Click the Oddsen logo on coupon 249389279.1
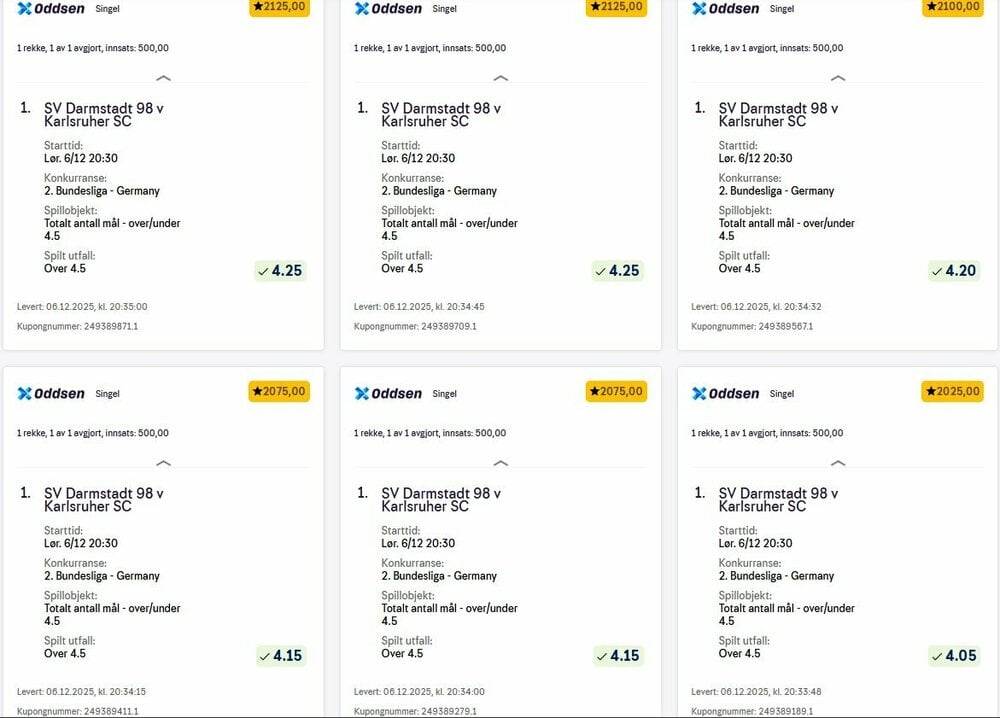Screen dimensions: 1000x718 389,394
